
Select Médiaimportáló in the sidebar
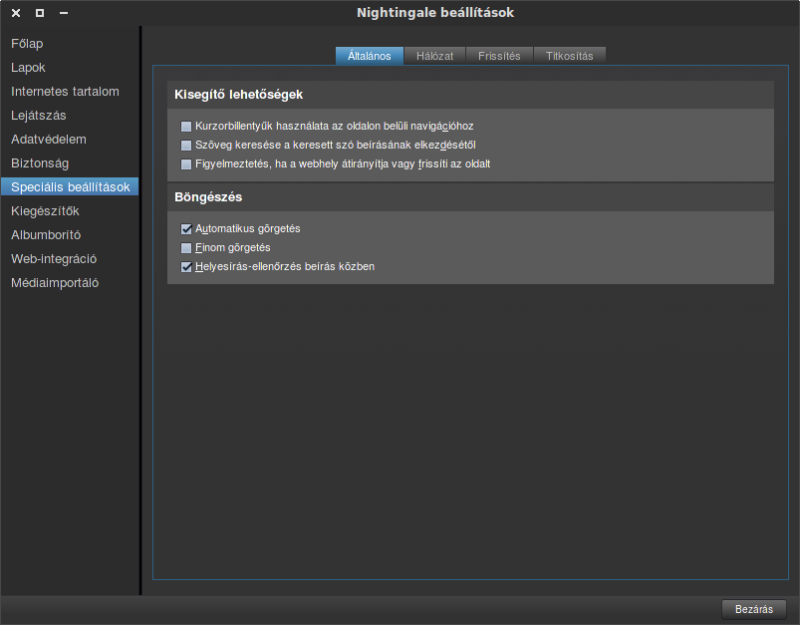(x=69, y=283)
